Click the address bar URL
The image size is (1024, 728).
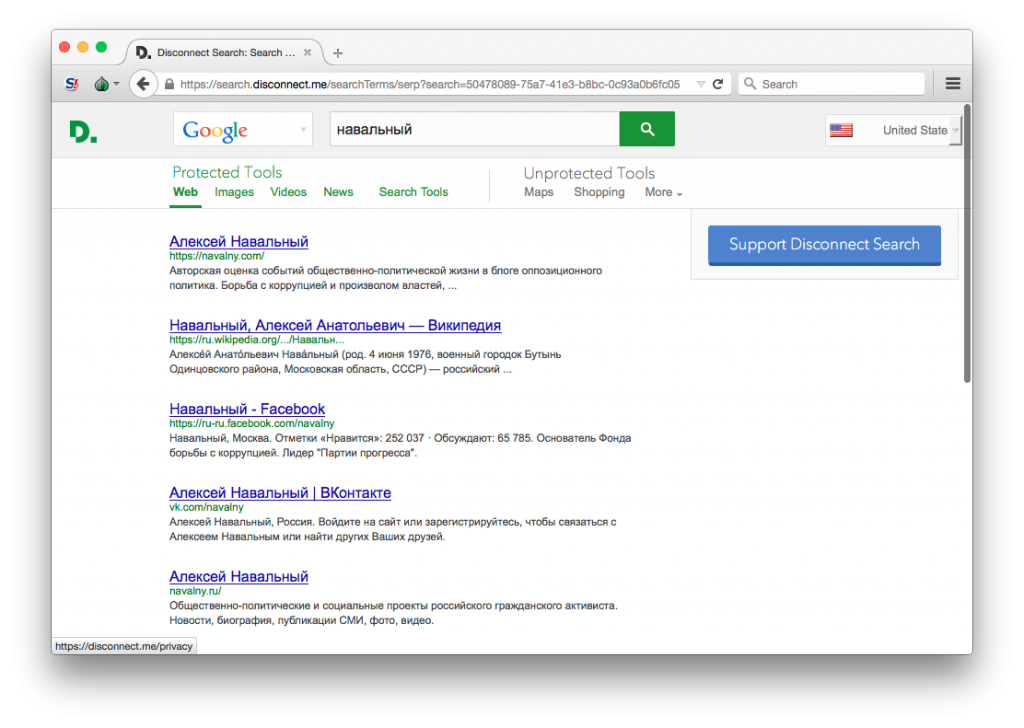click(430, 84)
